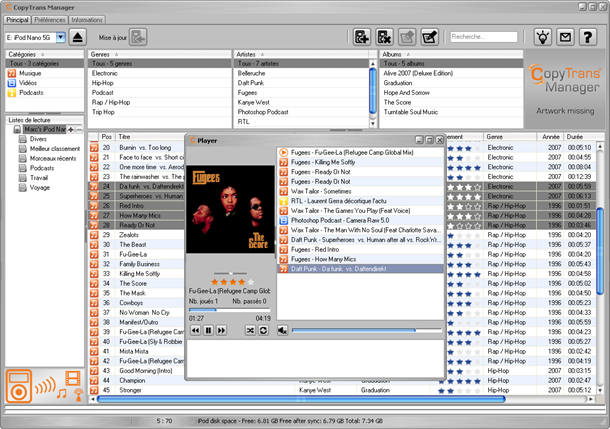Click the Musique category icon
The height and width of the screenshot is (429, 610).
[12, 73]
